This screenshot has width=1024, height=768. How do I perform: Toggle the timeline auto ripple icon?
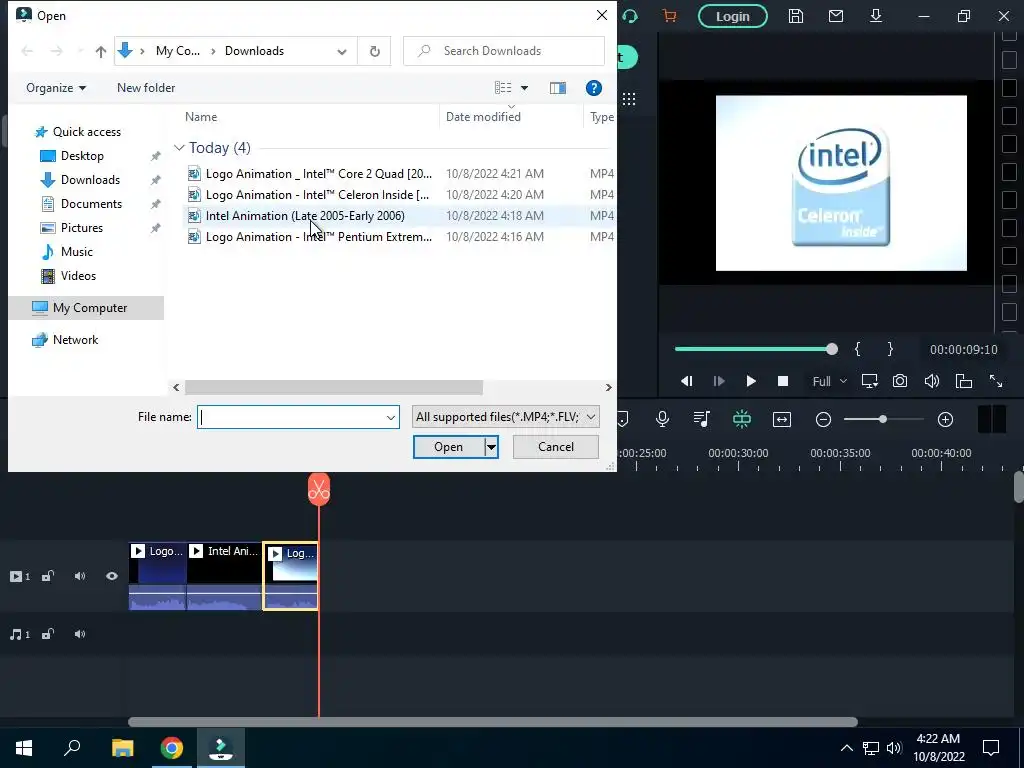[x=742, y=419]
